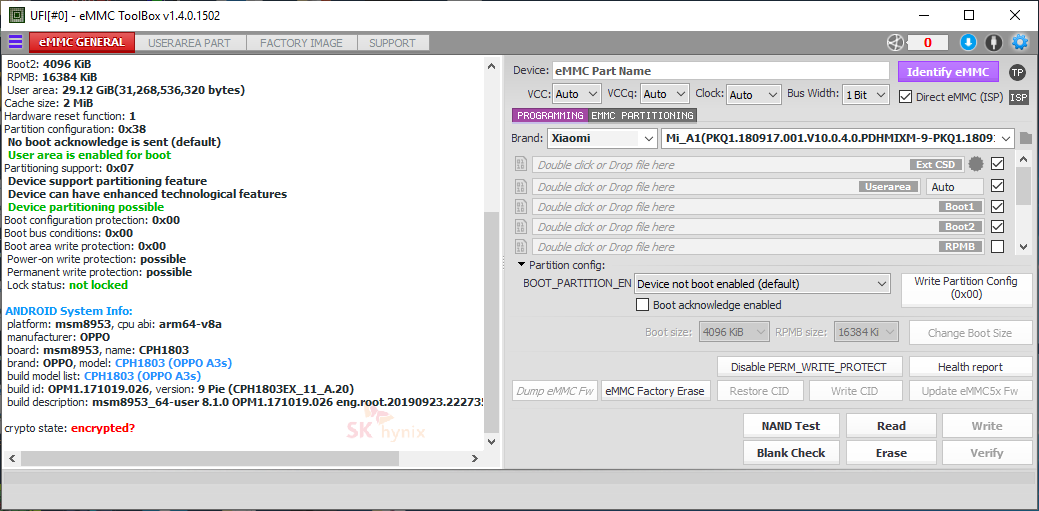Click the file icon beside RPMB row
The width and height of the screenshot is (1039, 511).
pyautogui.click(x=521, y=246)
